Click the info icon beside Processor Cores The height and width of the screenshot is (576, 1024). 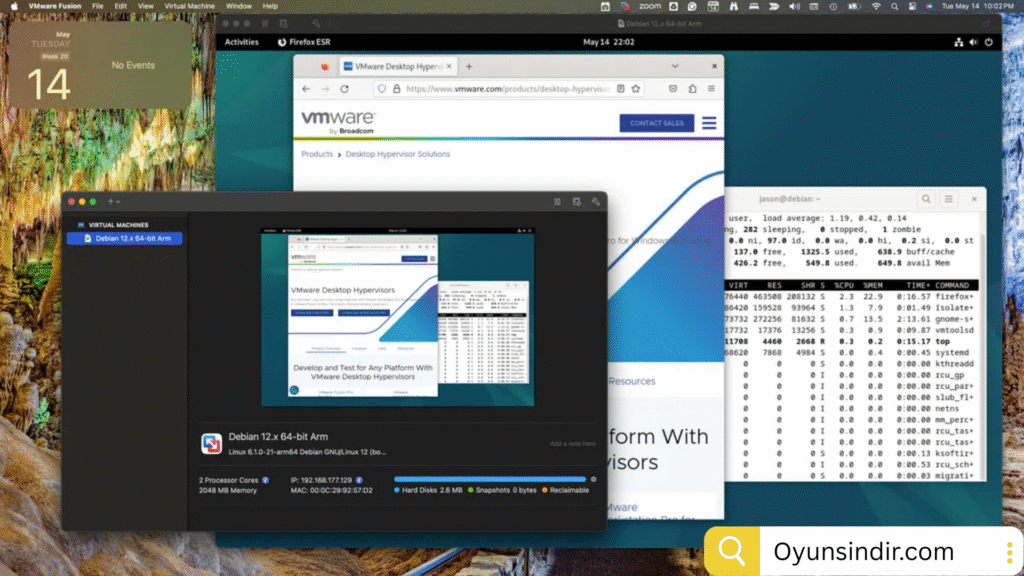265,480
